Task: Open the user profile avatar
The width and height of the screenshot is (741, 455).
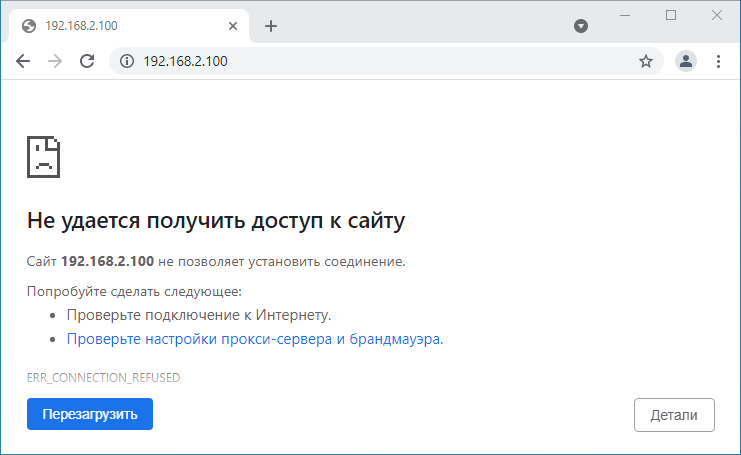Action: pos(686,61)
